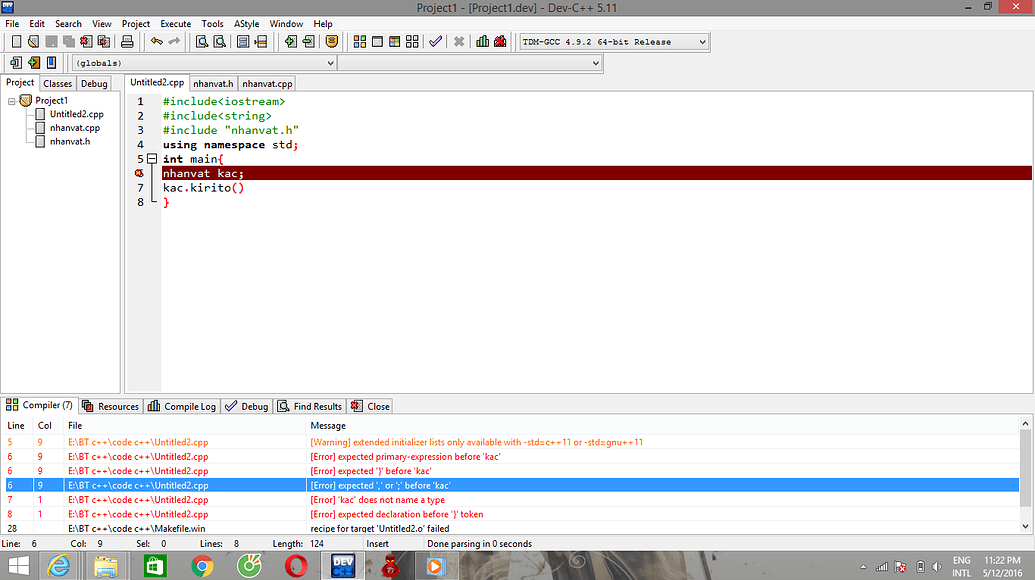Select the extended initializer lists warning row
The image size is (1035, 580).
point(512,442)
